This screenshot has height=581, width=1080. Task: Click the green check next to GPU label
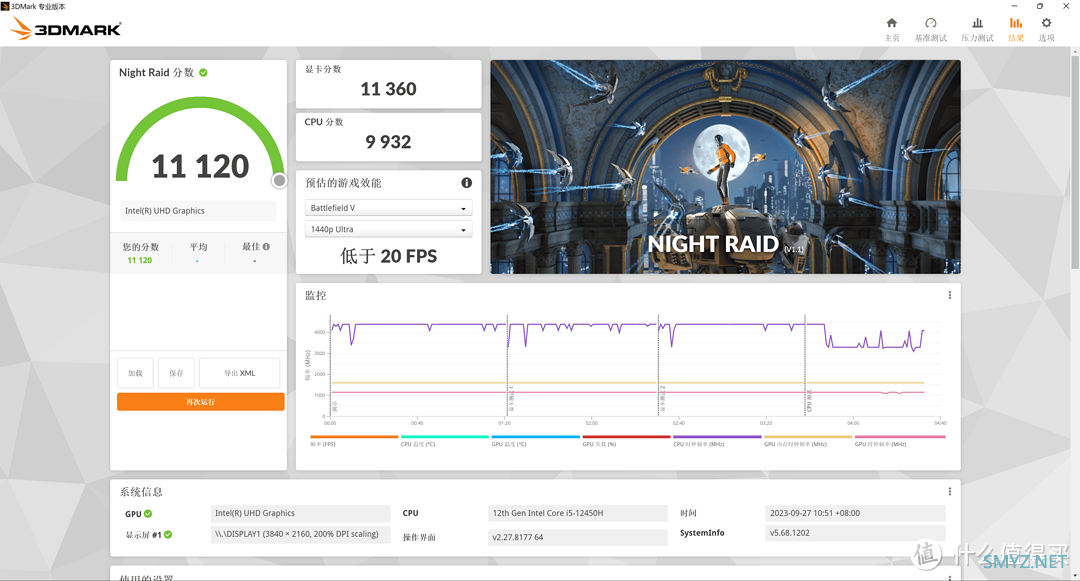pos(148,514)
